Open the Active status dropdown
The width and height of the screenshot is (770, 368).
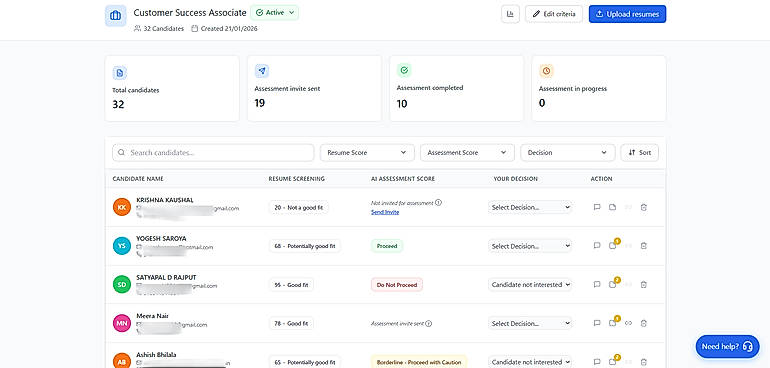click(275, 13)
